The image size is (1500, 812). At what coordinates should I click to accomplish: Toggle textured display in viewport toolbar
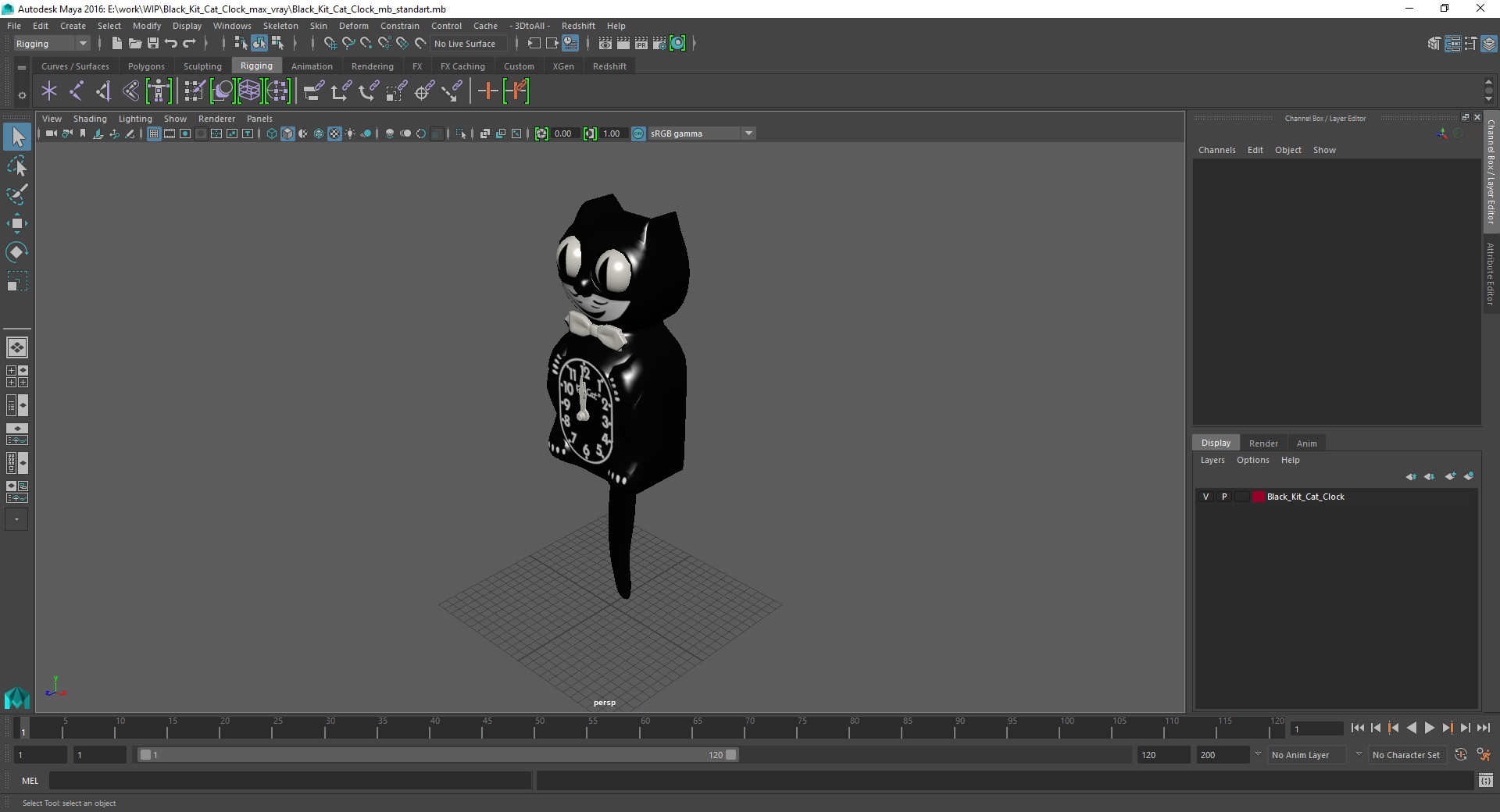coord(334,134)
